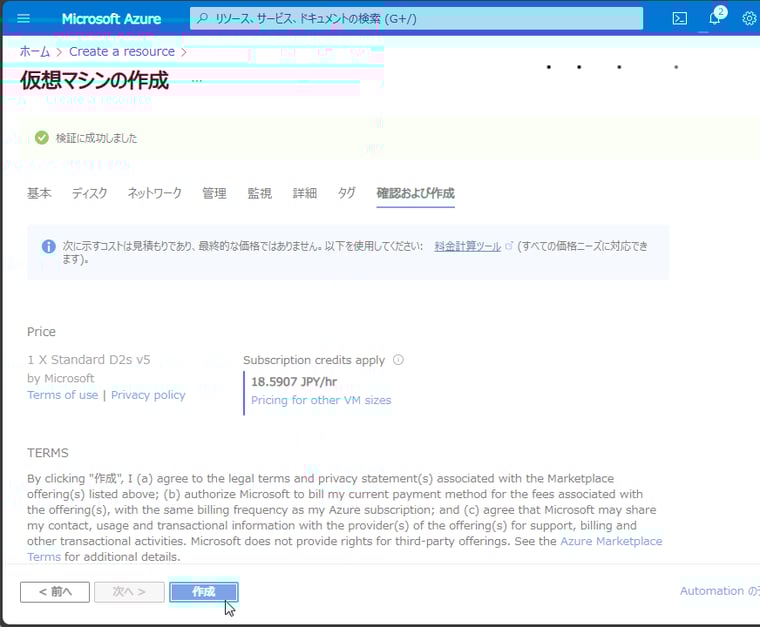Viewport: 760px width, 627px height.
Task: Click the search magnifier icon
Action: click(x=203, y=18)
